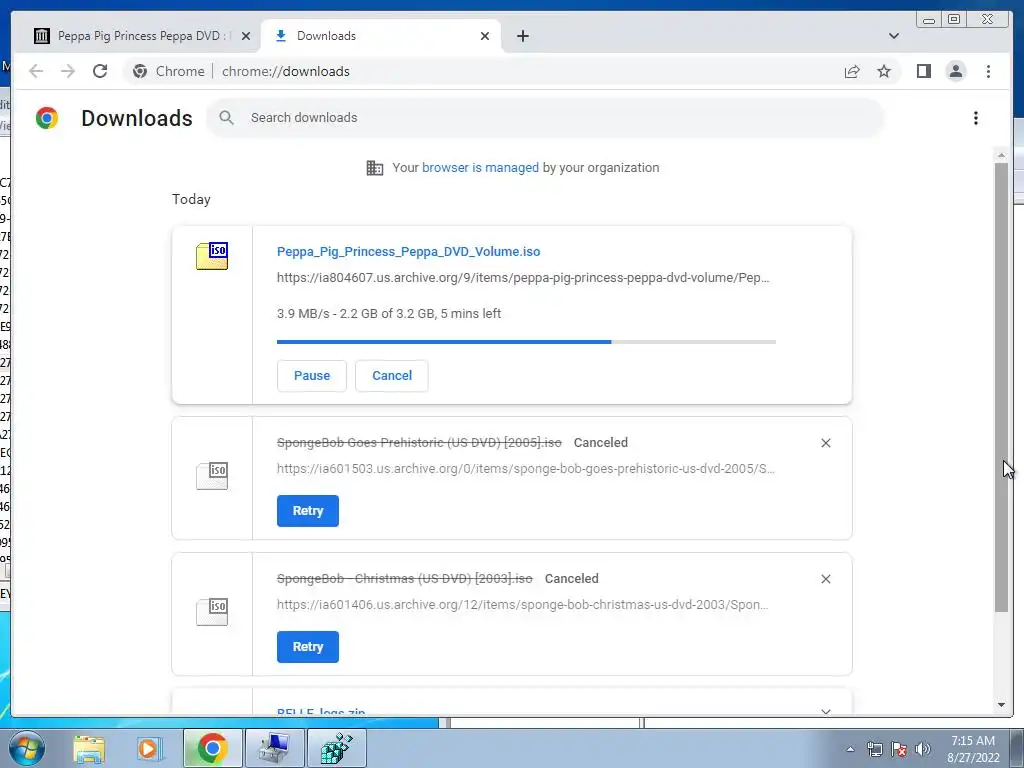Open the Peppa_Pig_Princess_Peppa_DVD_Volume.iso file link

click(408, 251)
